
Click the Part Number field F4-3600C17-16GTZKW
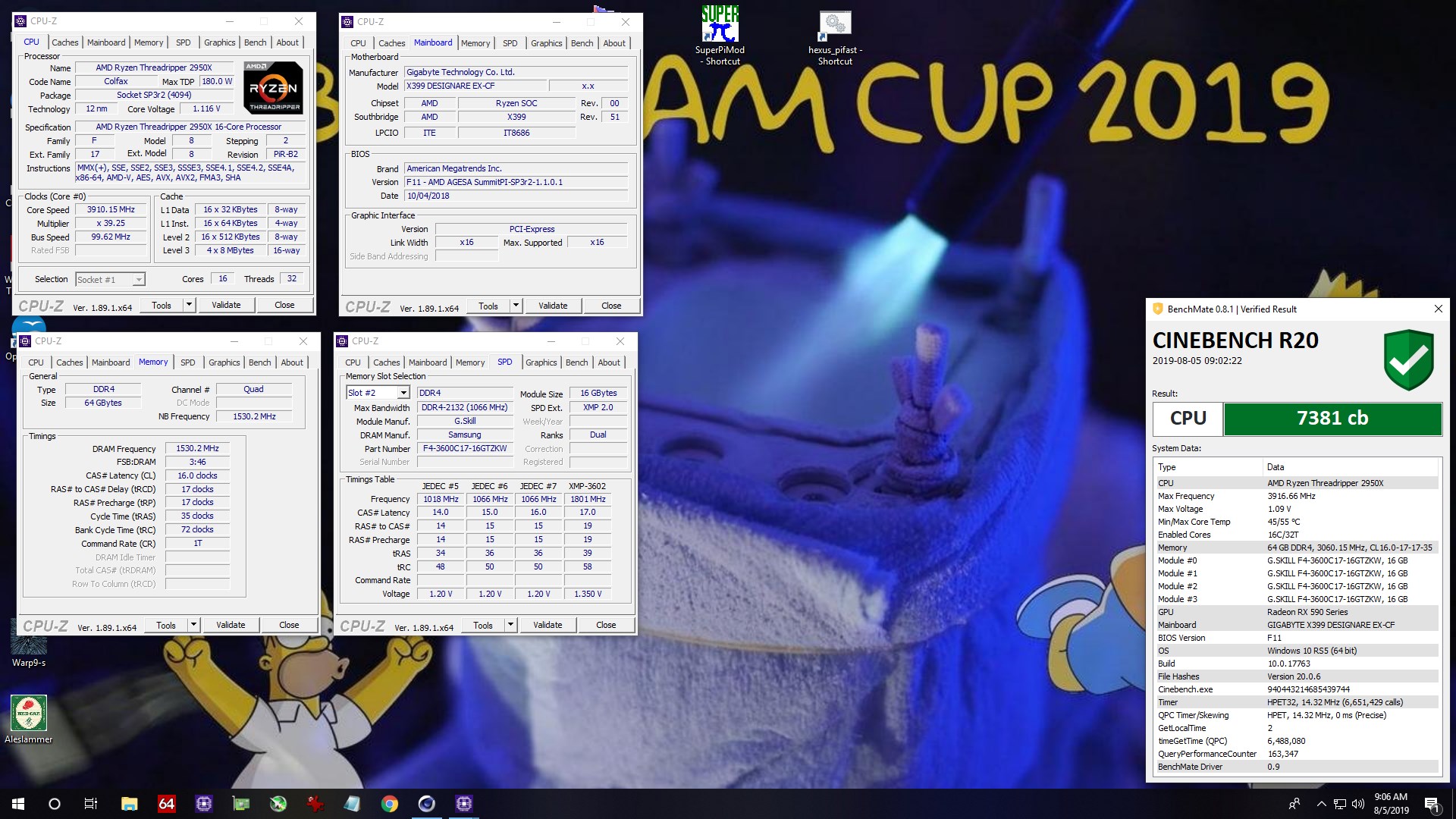point(465,448)
